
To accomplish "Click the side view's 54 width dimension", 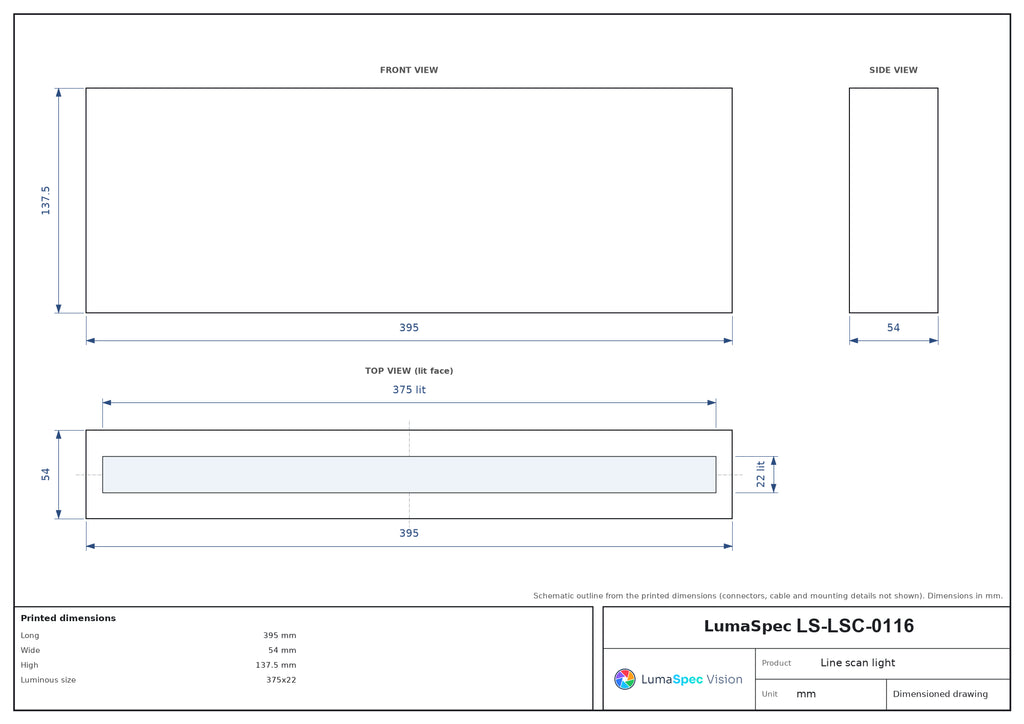I will click(893, 328).
